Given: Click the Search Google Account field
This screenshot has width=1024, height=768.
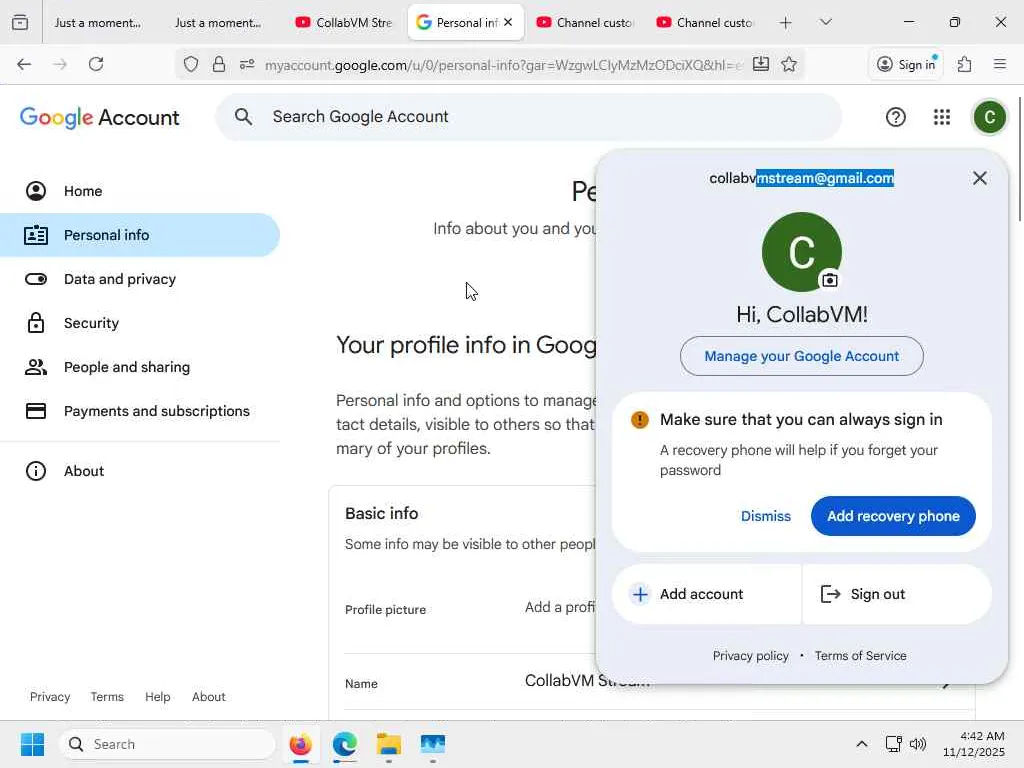Looking at the screenshot, I should click(528, 117).
